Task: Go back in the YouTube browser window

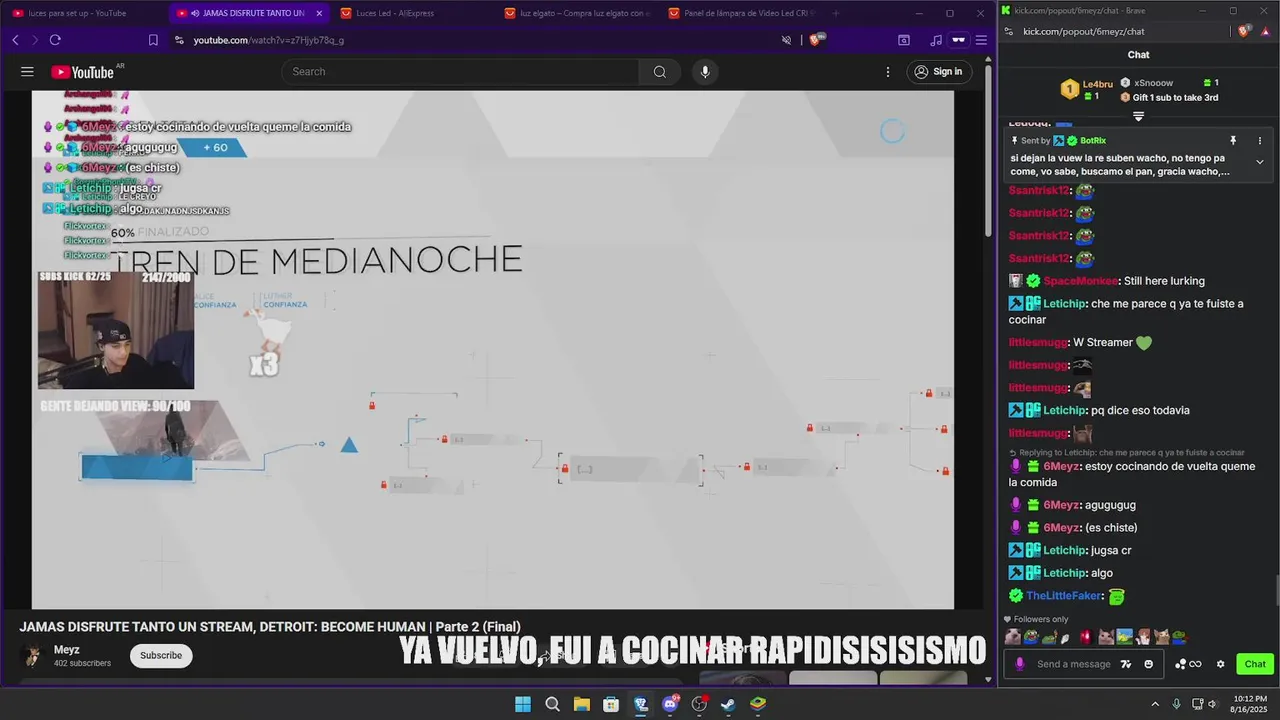Action: click(x=15, y=40)
